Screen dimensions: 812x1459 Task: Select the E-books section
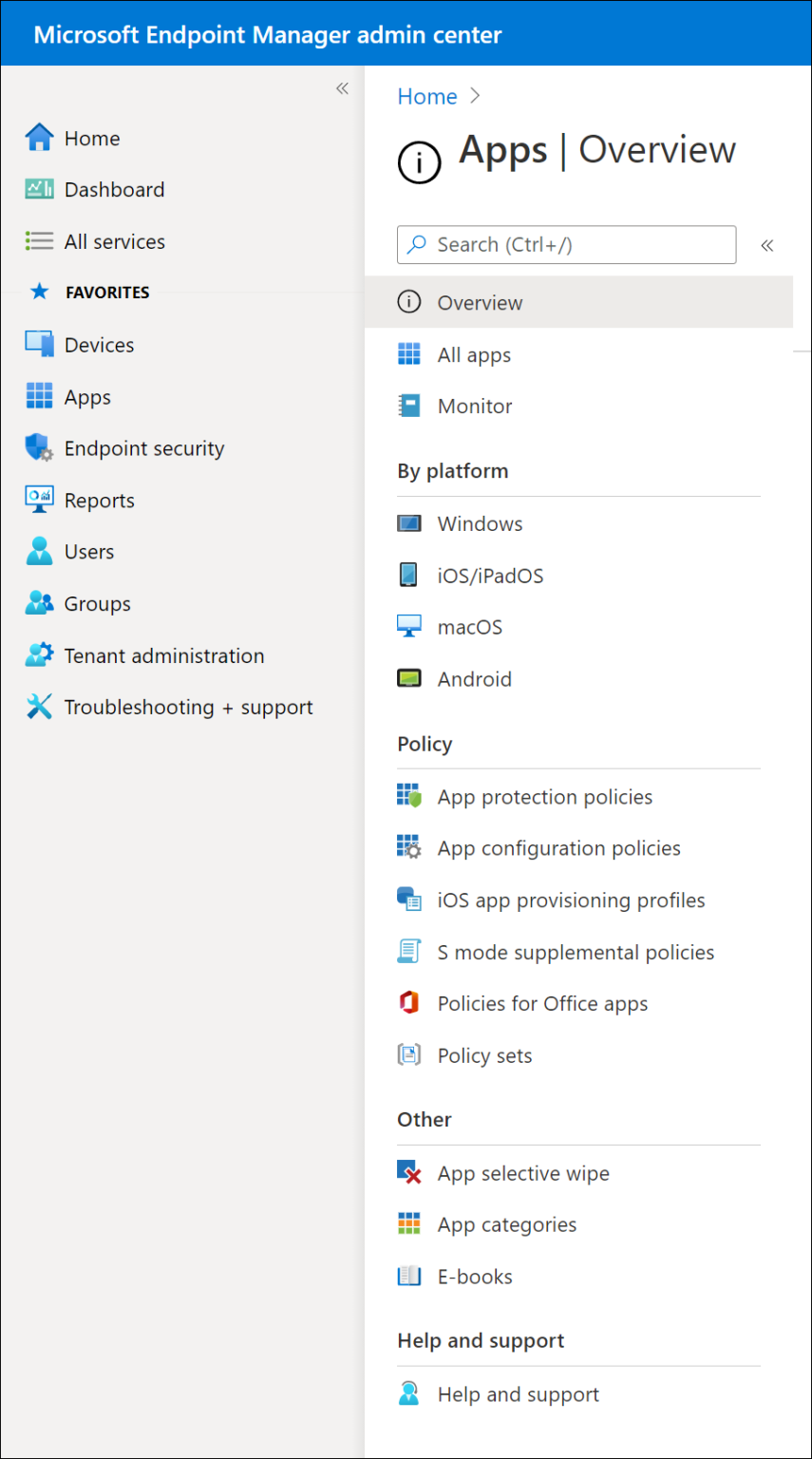coord(474,1276)
